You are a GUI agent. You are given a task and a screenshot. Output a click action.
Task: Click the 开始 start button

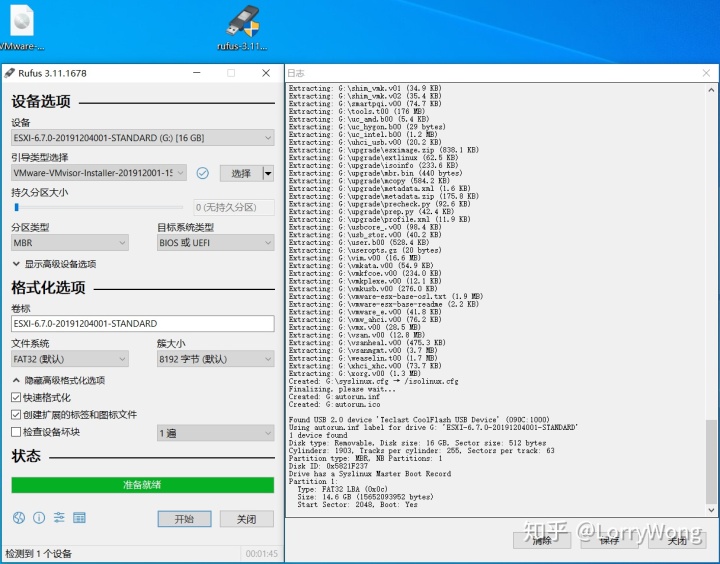click(x=185, y=519)
